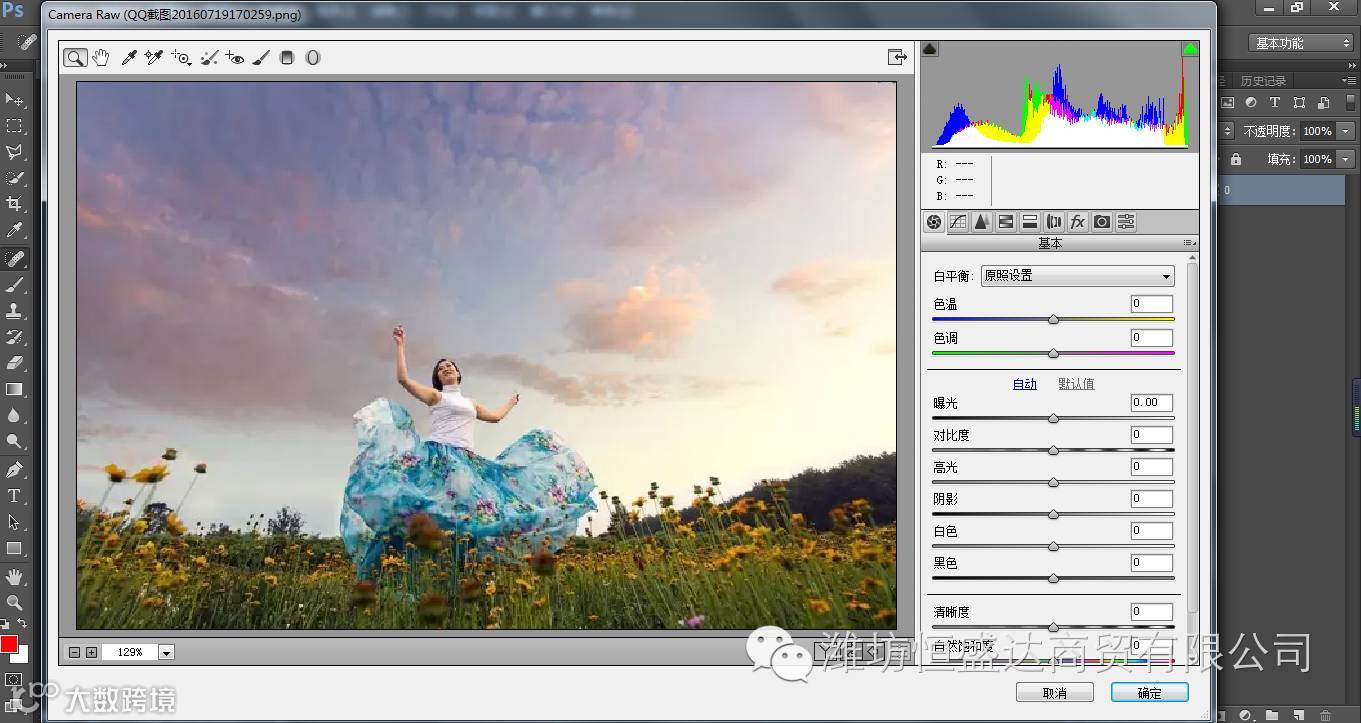Image resolution: width=1361 pixels, height=723 pixels.
Task: Select the Photoshop Blur tool
Action: tap(15, 415)
